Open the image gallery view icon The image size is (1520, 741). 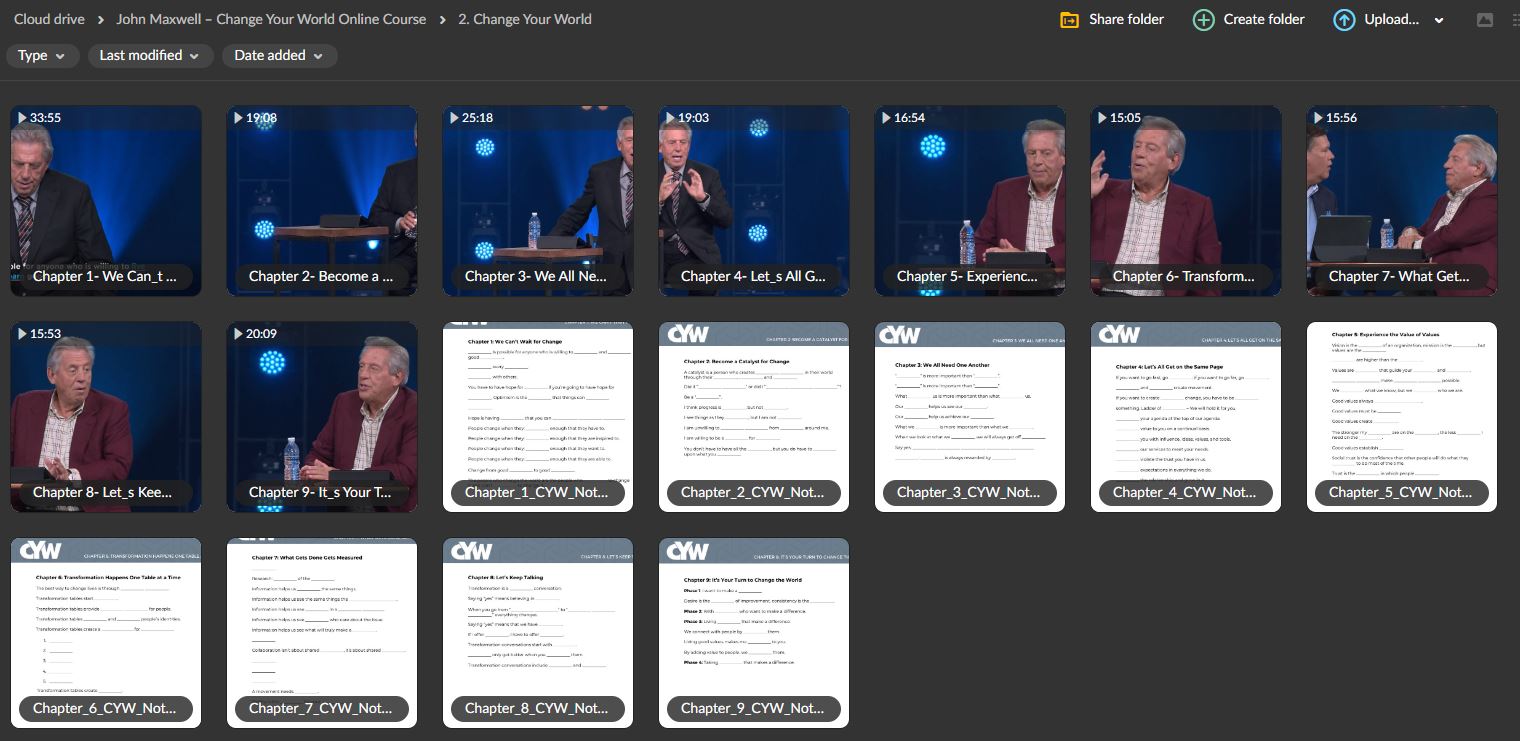[x=1485, y=19]
